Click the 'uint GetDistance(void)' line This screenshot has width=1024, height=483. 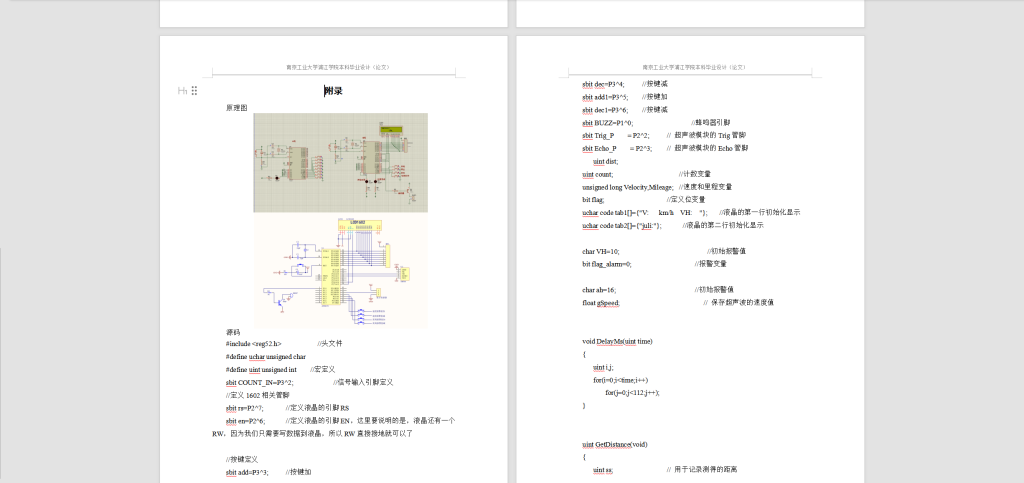point(615,444)
